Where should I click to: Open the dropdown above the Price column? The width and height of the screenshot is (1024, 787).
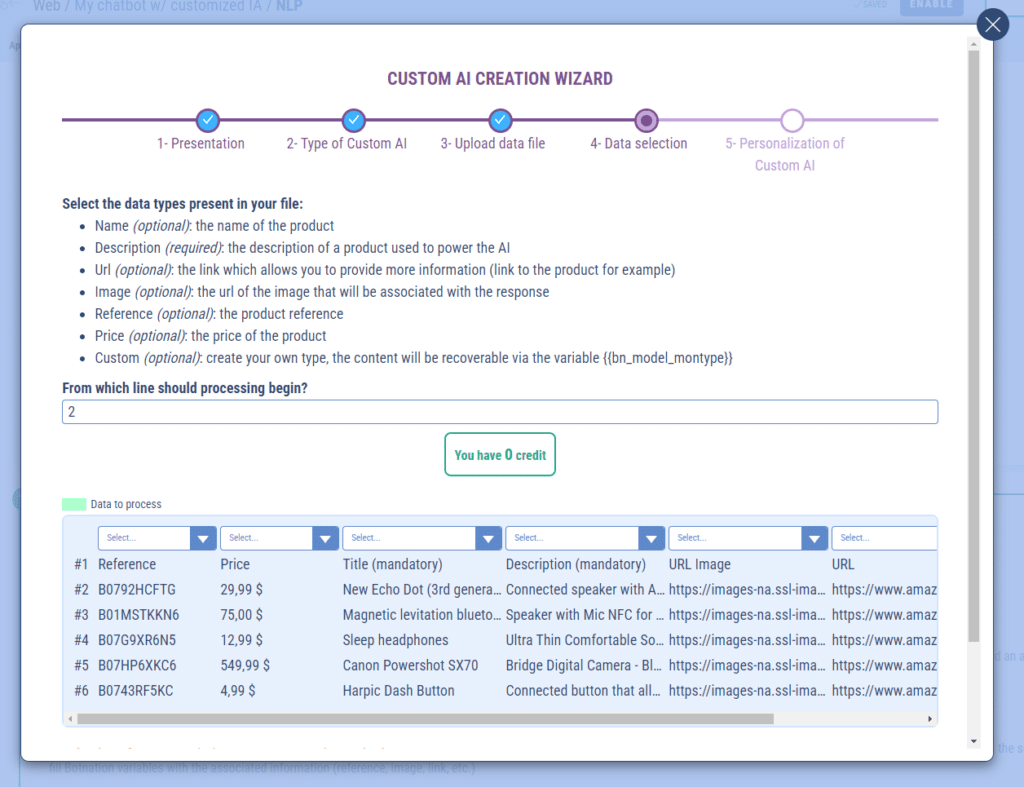pos(279,538)
